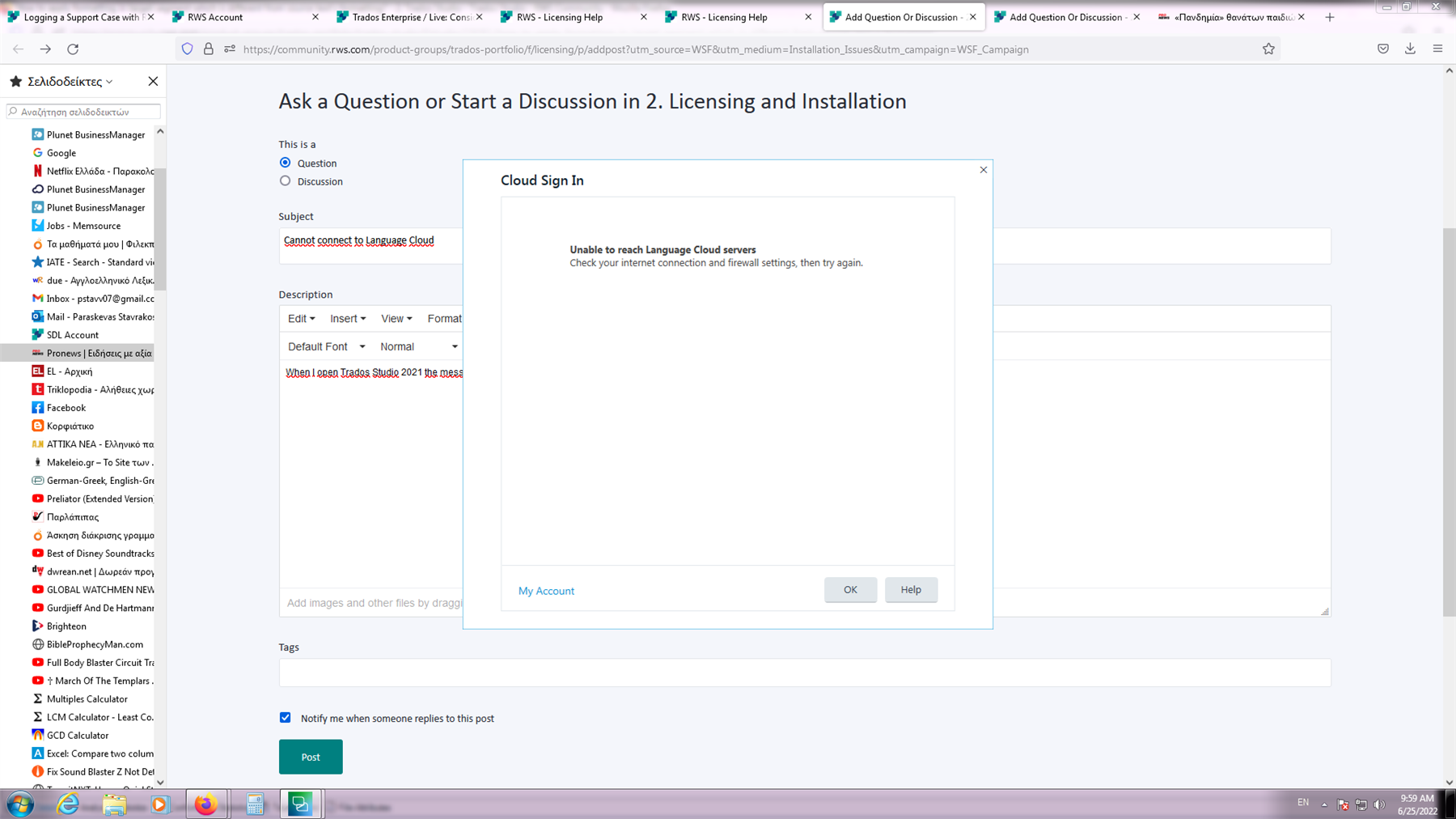This screenshot has height=819, width=1456.
Task: Click the Save to Pocket icon
Action: click(x=1383, y=49)
